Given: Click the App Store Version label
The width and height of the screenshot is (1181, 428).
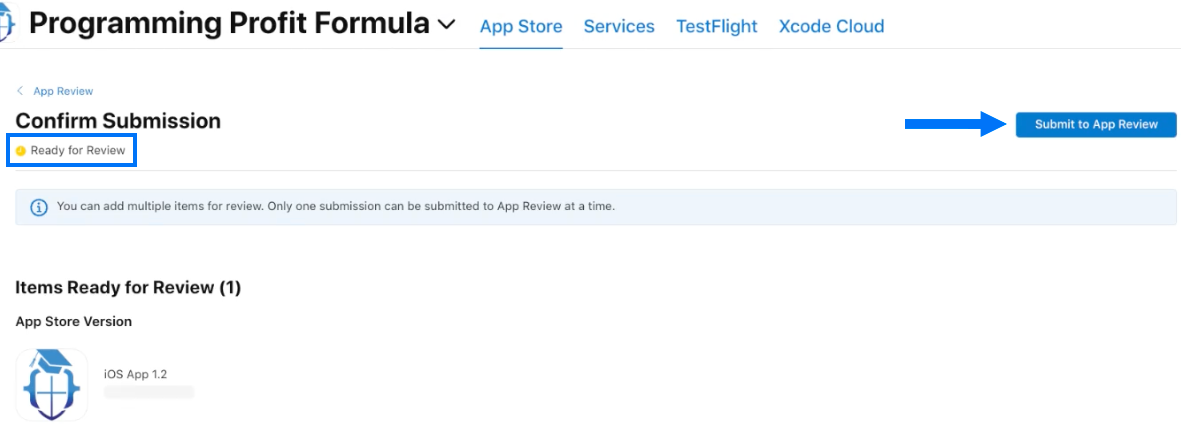Looking at the screenshot, I should click(74, 322).
